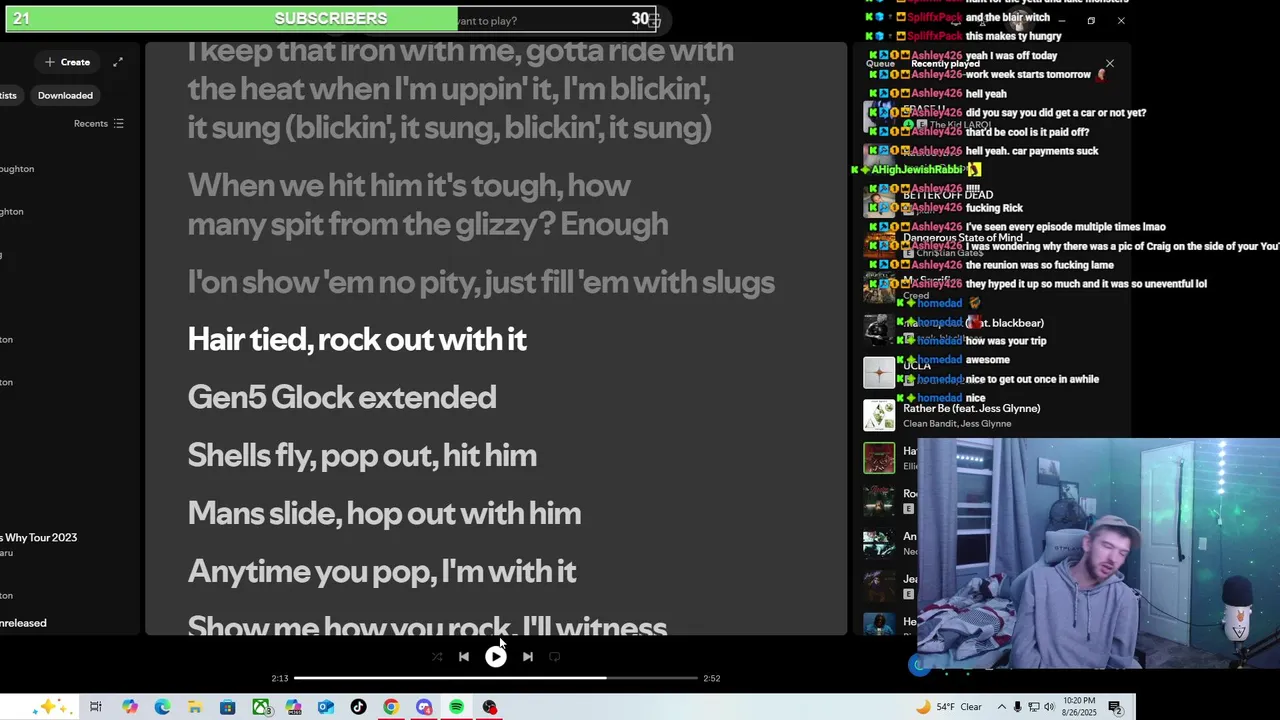This screenshot has height=720, width=1280.
Task: Open Microsoft Edge from the taskbar
Action: coord(162,707)
